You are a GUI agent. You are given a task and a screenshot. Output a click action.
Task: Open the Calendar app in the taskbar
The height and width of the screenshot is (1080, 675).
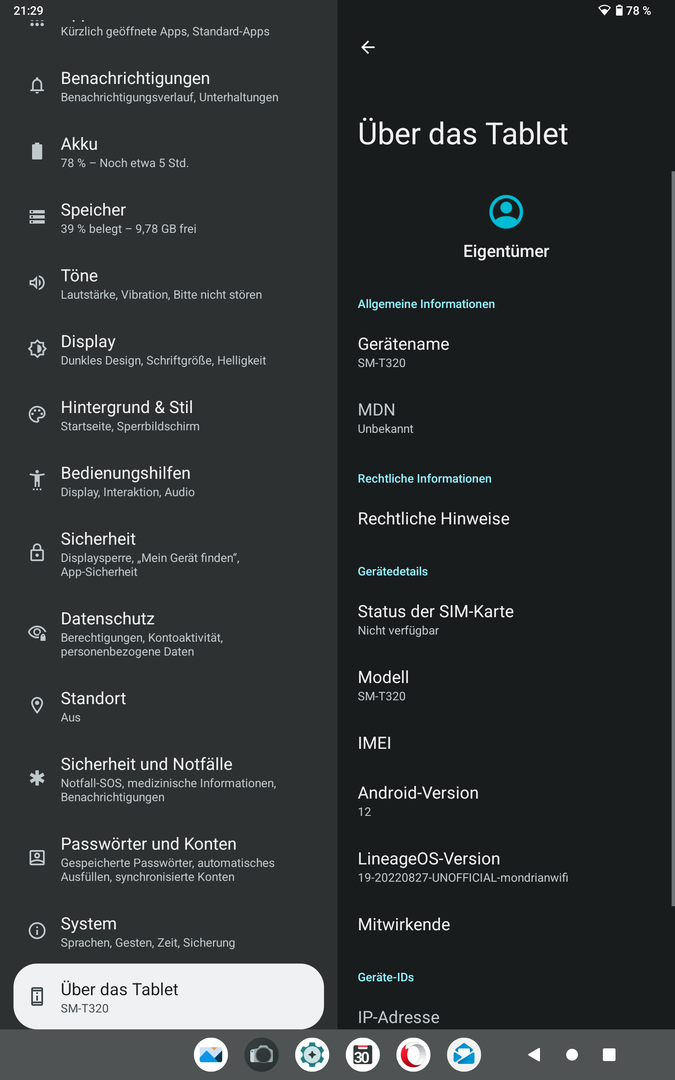click(x=362, y=1054)
